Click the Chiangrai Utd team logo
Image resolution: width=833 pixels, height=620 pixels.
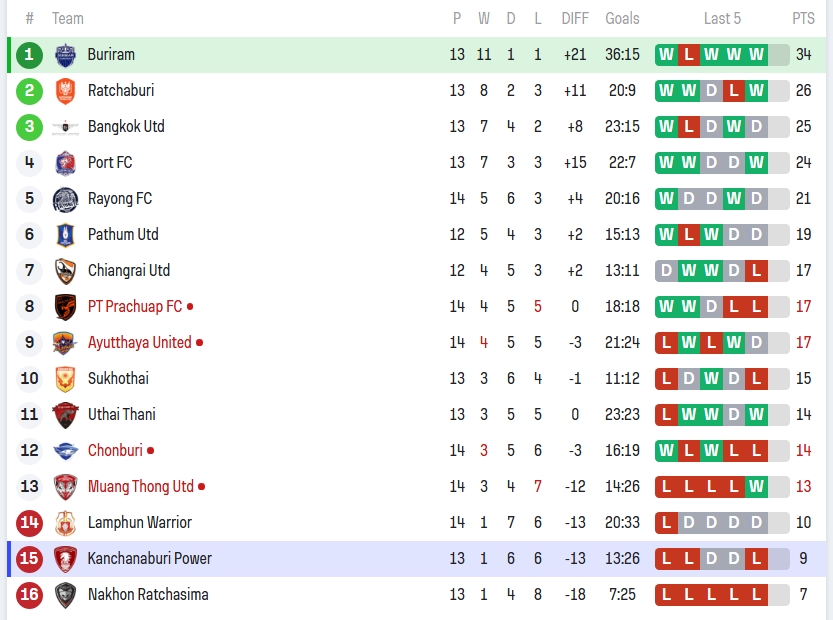[x=65, y=271]
